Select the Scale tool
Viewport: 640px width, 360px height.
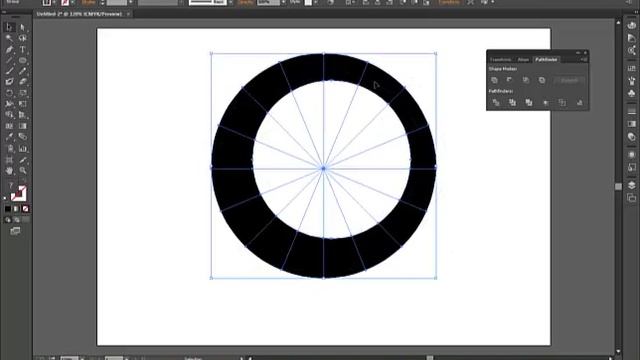pos(22,93)
